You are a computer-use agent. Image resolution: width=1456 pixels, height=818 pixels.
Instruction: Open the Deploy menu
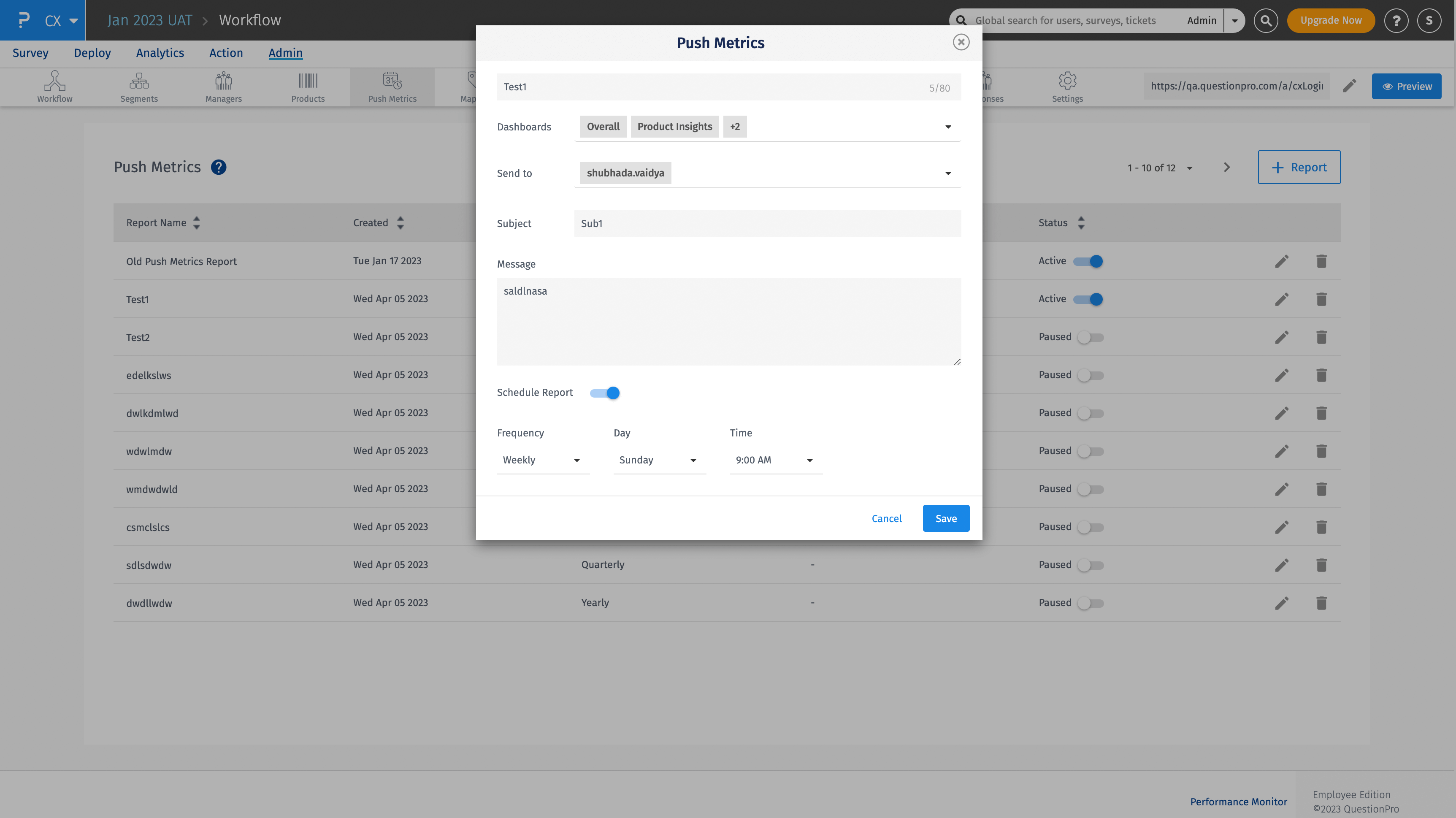(92, 53)
